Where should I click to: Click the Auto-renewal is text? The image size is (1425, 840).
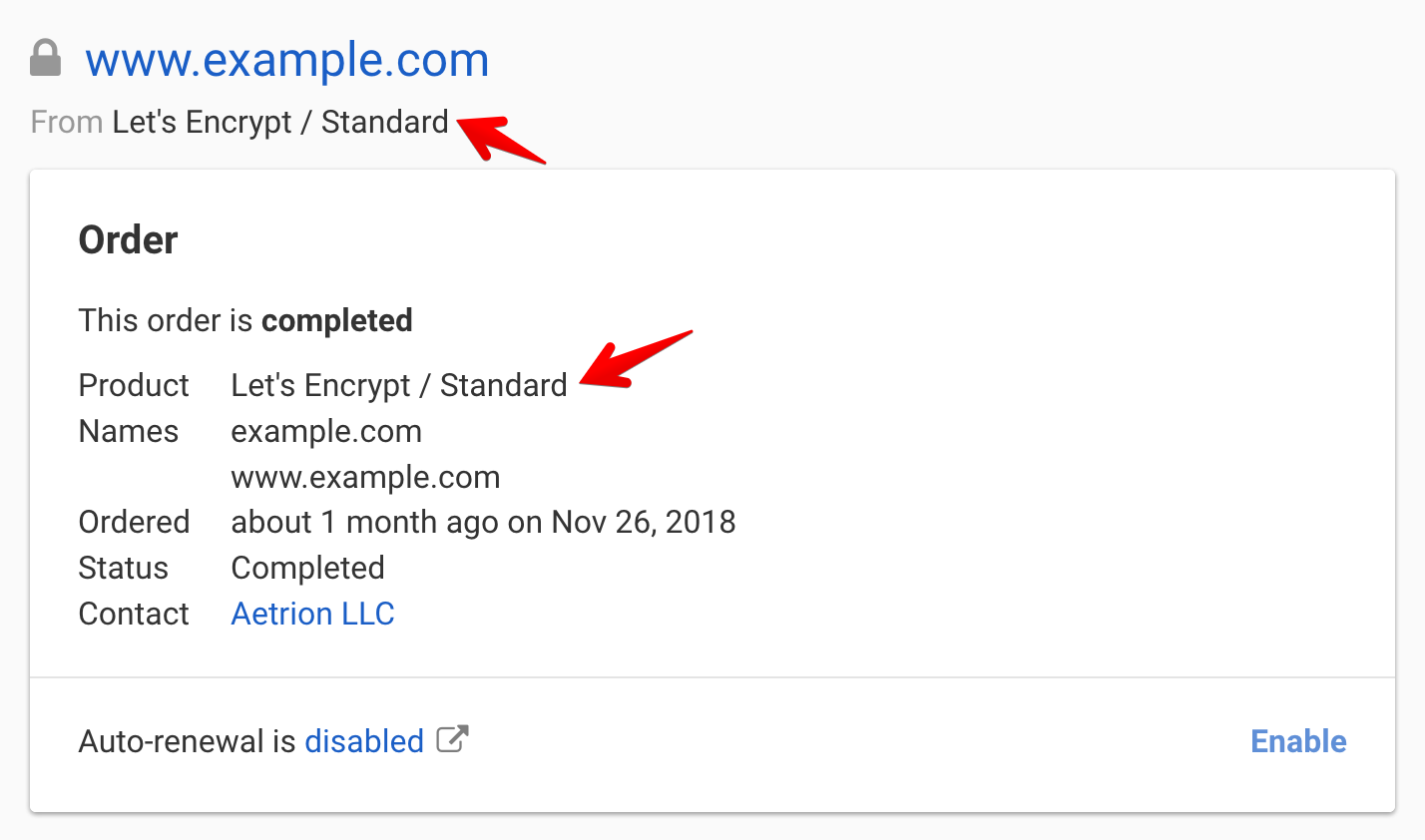coord(187,741)
